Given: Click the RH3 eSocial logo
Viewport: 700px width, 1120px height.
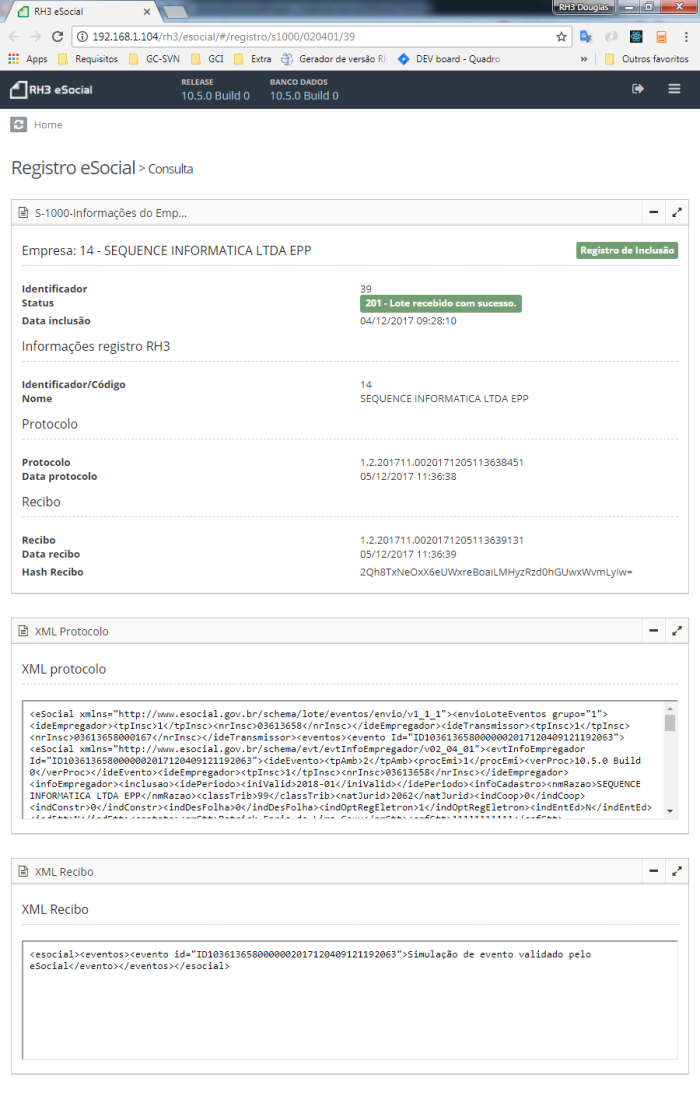Looking at the screenshot, I should pyautogui.click(x=51, y=90).
